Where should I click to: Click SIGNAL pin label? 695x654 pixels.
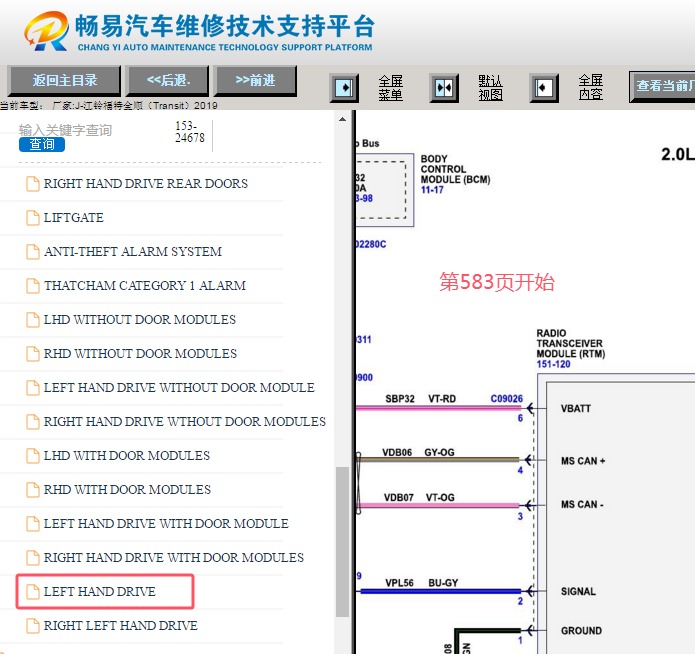click(x=578, y=591)
